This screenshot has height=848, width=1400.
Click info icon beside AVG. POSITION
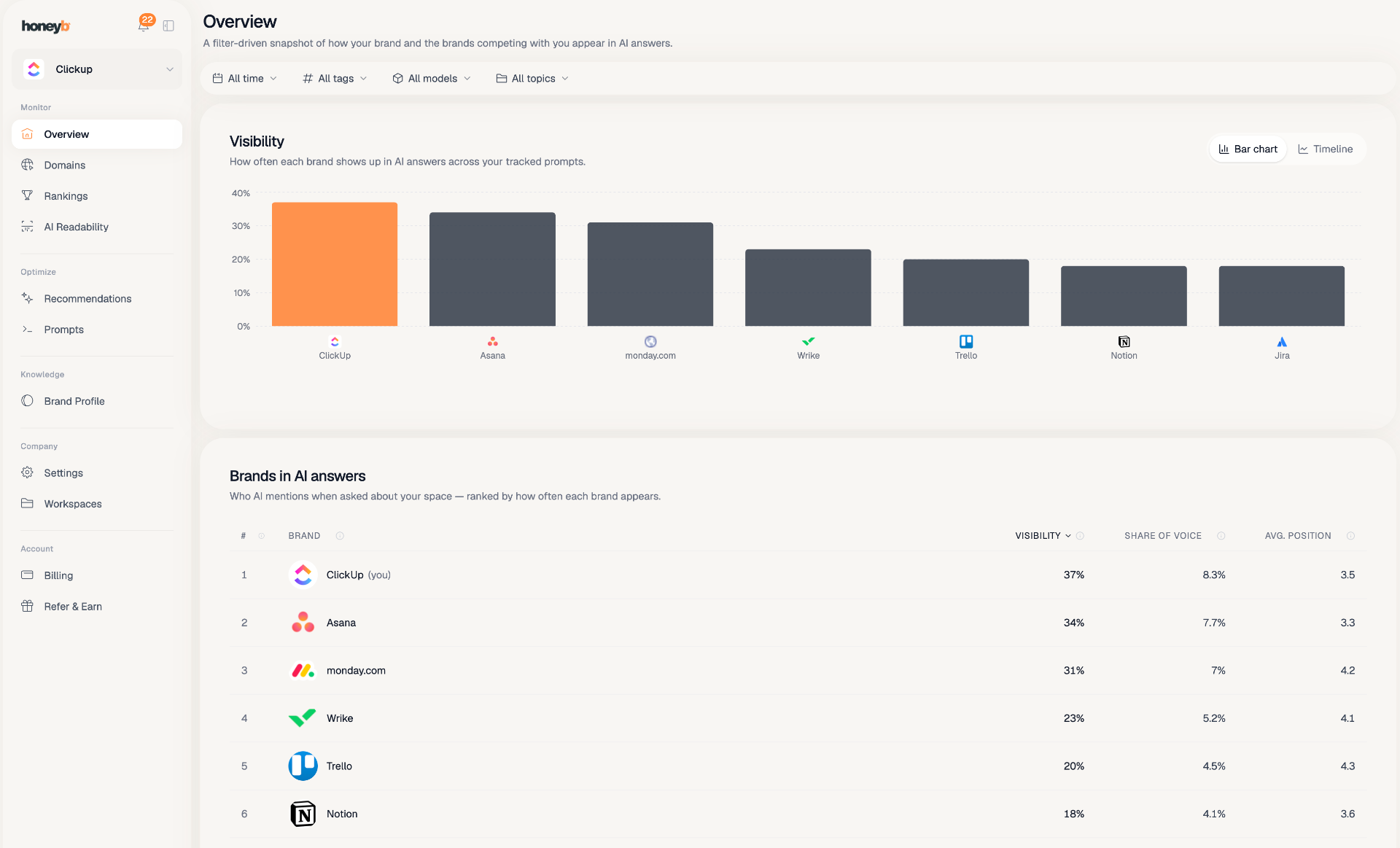[x=1350, y=536]
